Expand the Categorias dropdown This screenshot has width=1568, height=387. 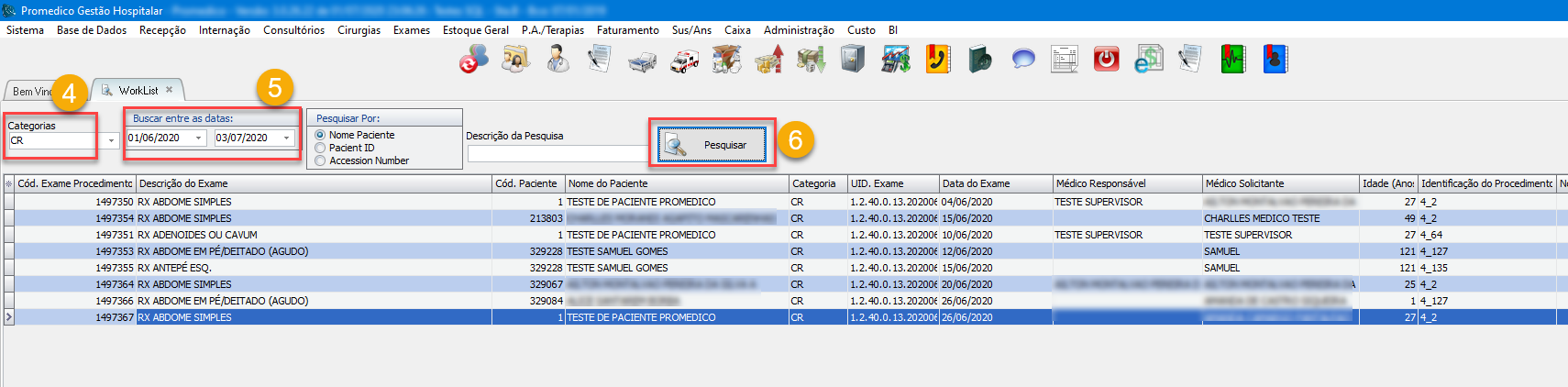click(x=111, y=140)
